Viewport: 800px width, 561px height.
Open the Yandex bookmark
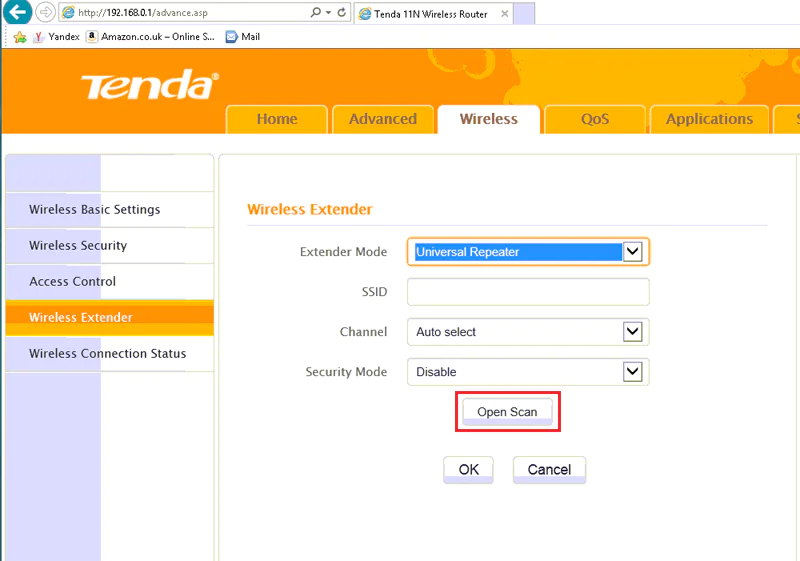[x=56, y=37]
